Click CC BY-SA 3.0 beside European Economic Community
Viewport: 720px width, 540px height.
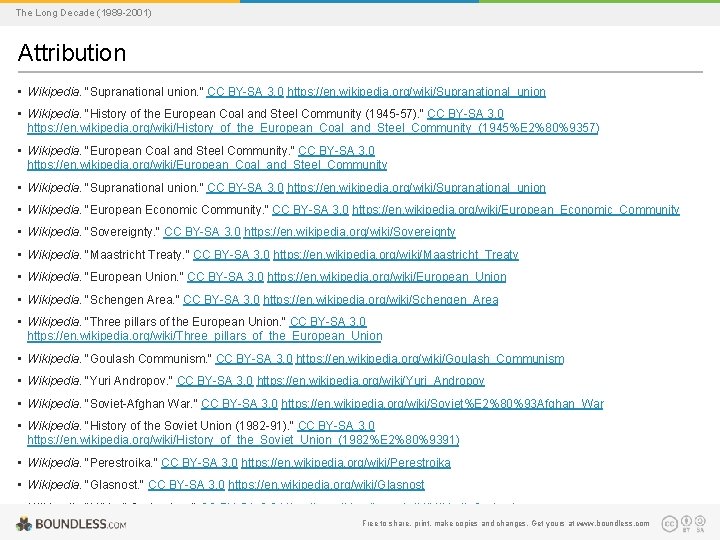[310, 210]
